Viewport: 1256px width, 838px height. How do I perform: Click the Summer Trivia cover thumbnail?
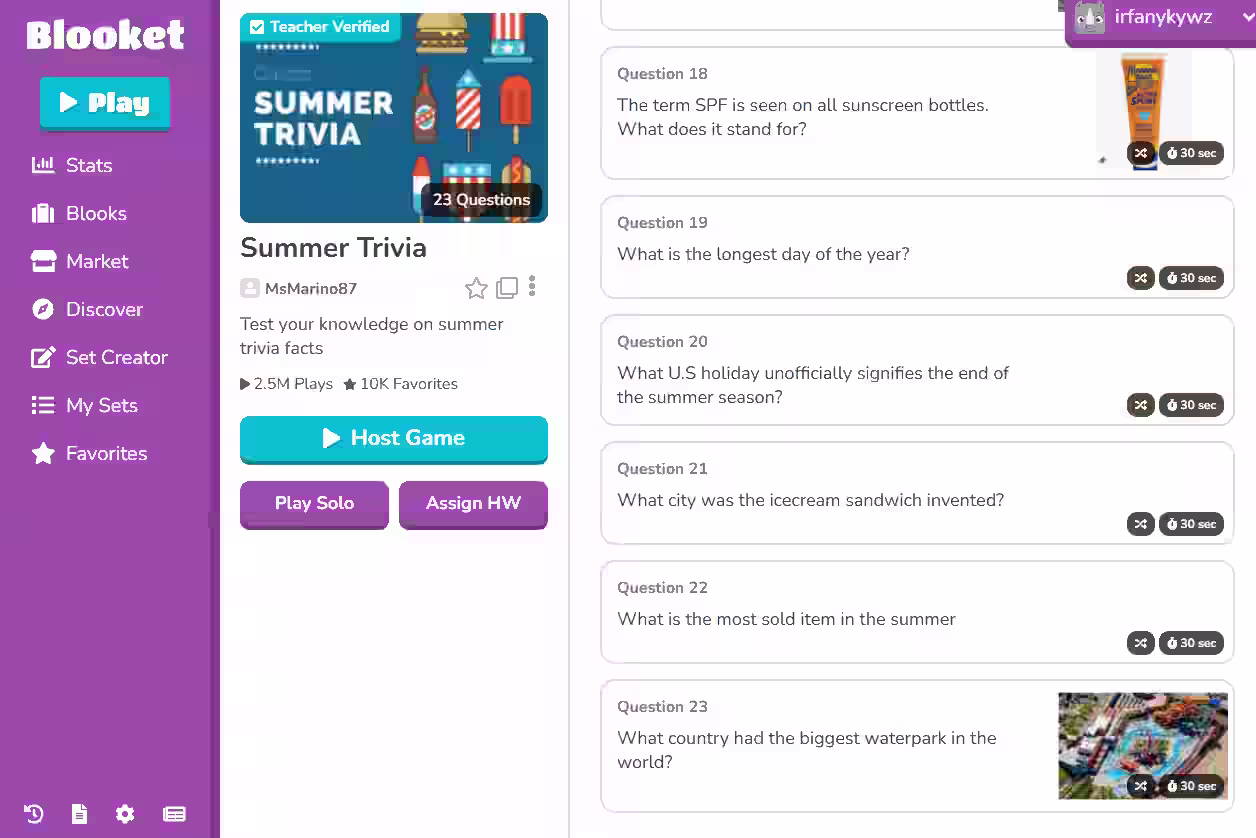(394, 118)
